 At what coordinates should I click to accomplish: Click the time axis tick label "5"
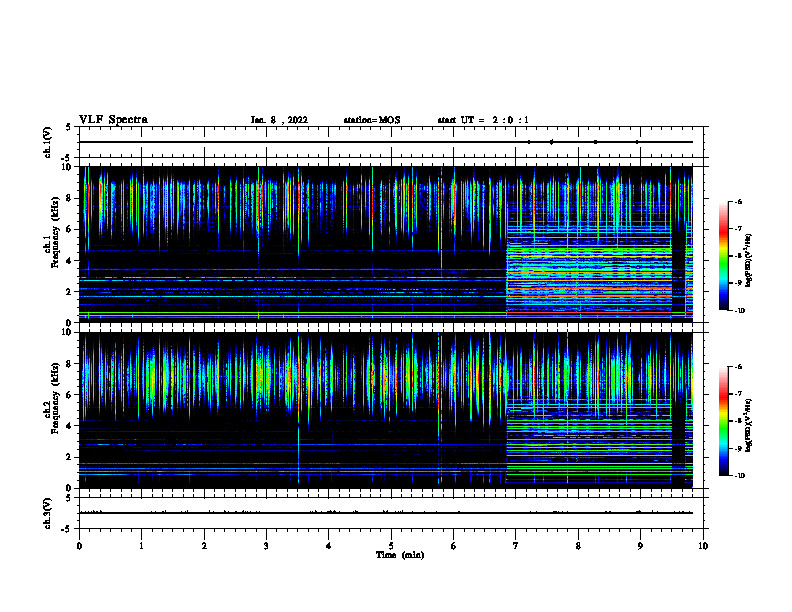click(391, 546)
